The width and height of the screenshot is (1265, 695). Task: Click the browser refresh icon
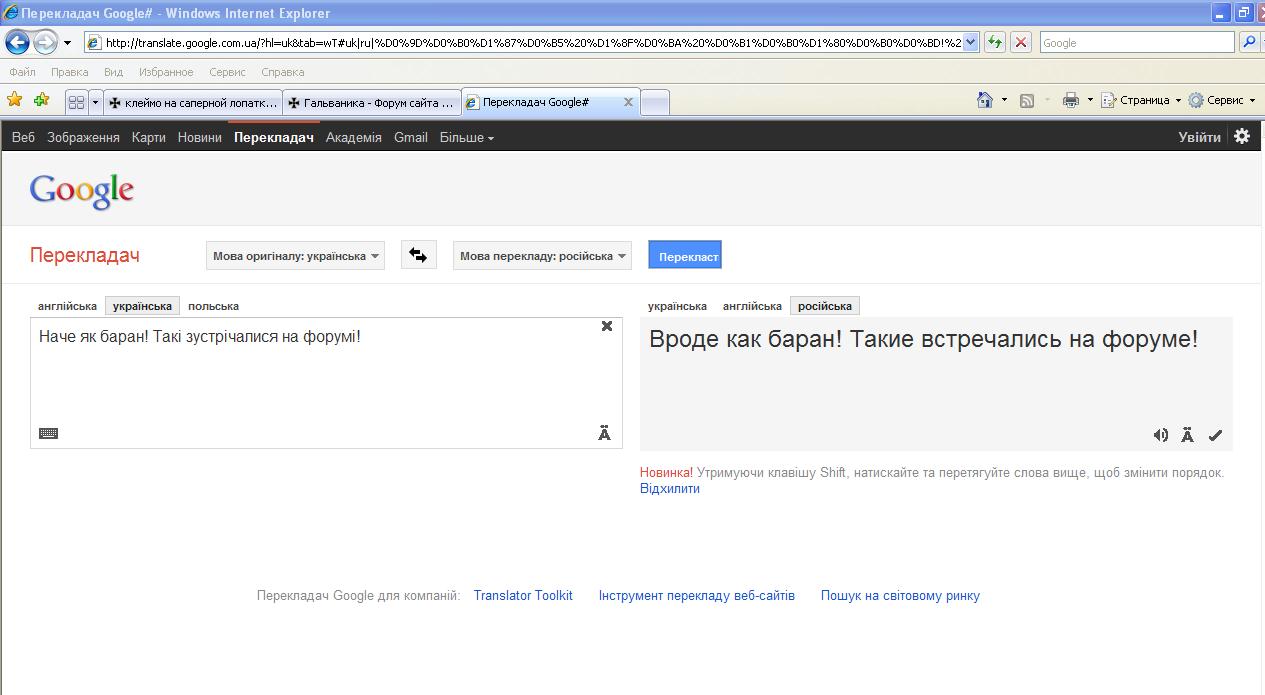coord(995,42)
